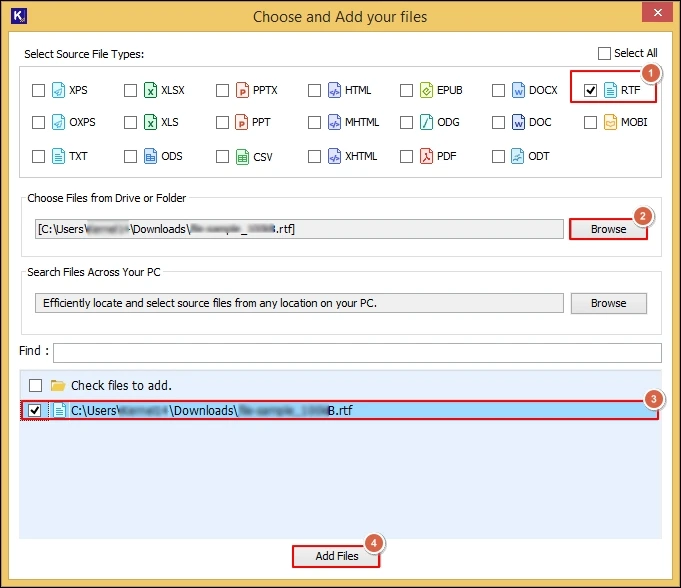Click the file path field showing Downloads .rtf

[299, 229]
